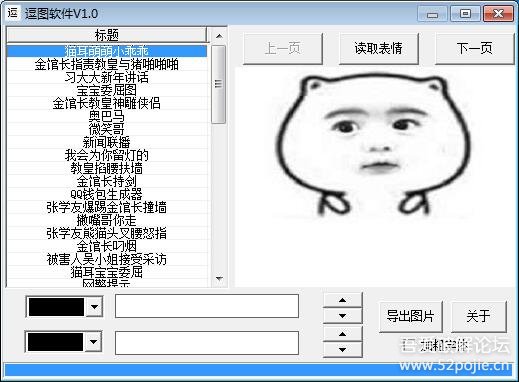Export image with 导出图片 button
Screen dimensions: 519x382
[x=410, y=316]
